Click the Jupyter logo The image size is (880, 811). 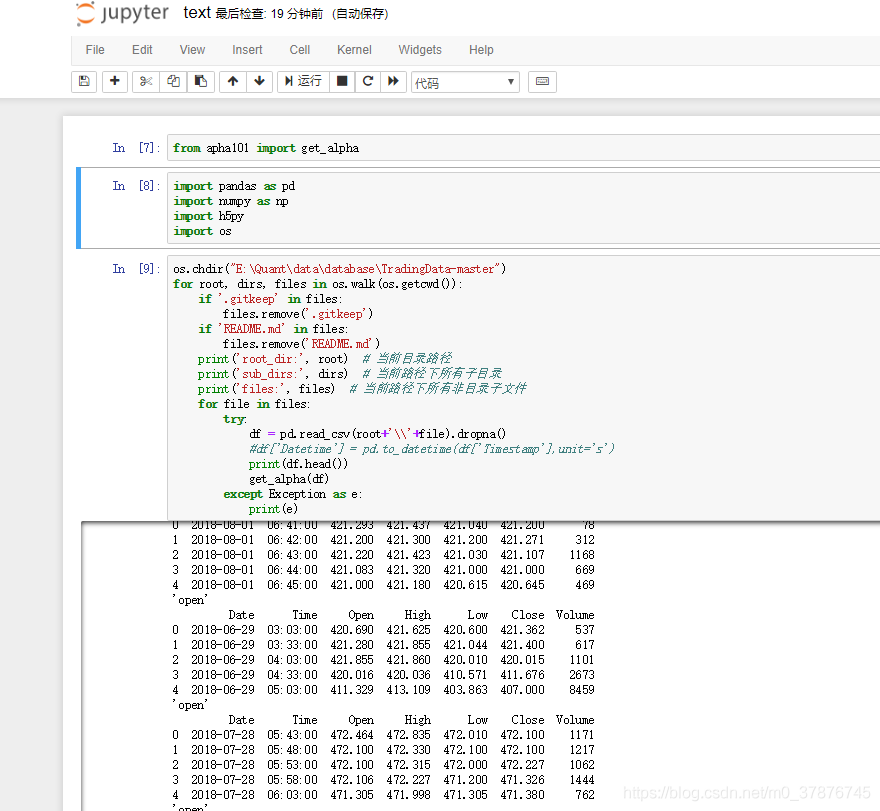click(122, 13)
